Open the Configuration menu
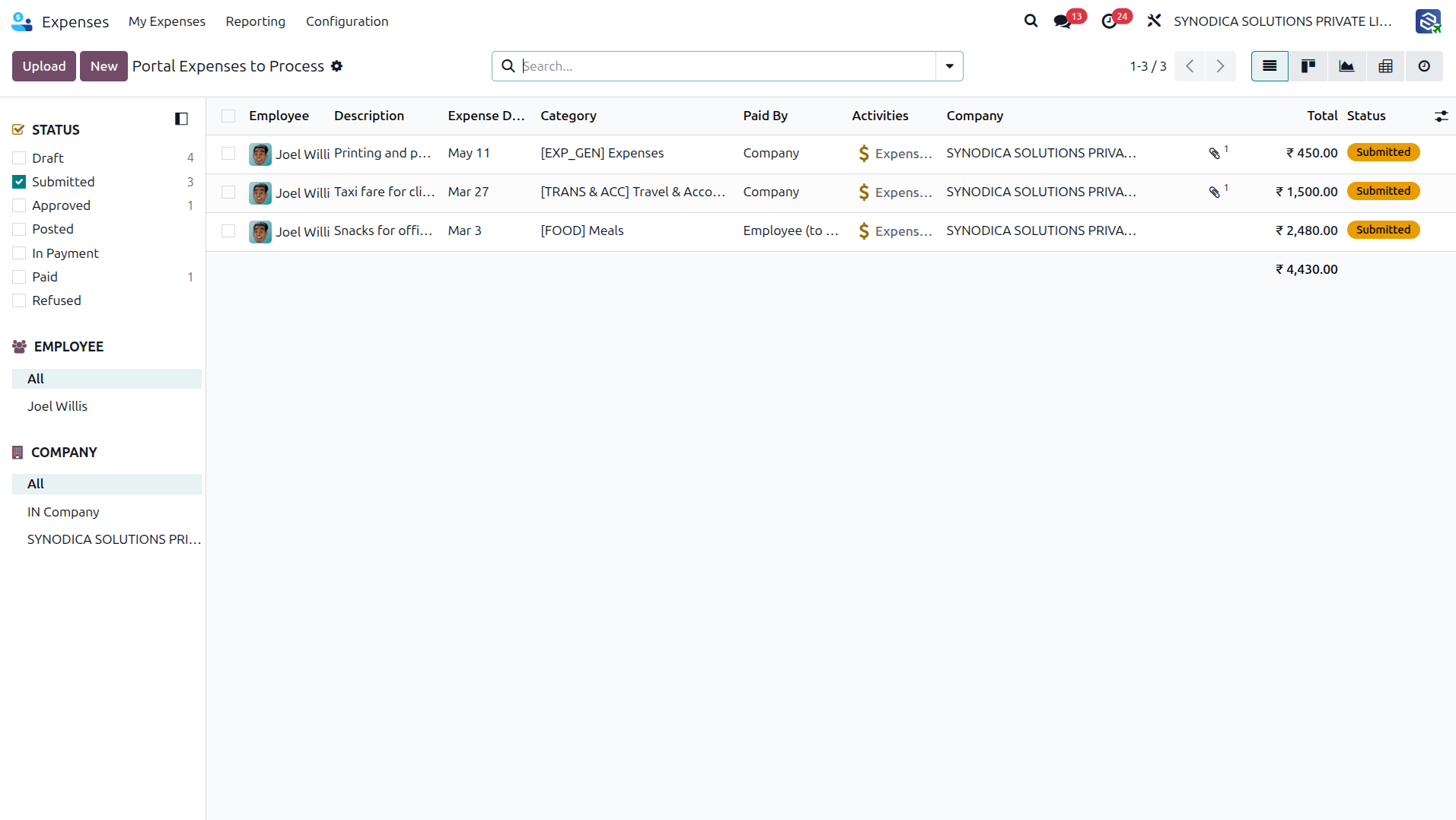The height and width of the screenshot is (820, 1456). coord(347,21)
